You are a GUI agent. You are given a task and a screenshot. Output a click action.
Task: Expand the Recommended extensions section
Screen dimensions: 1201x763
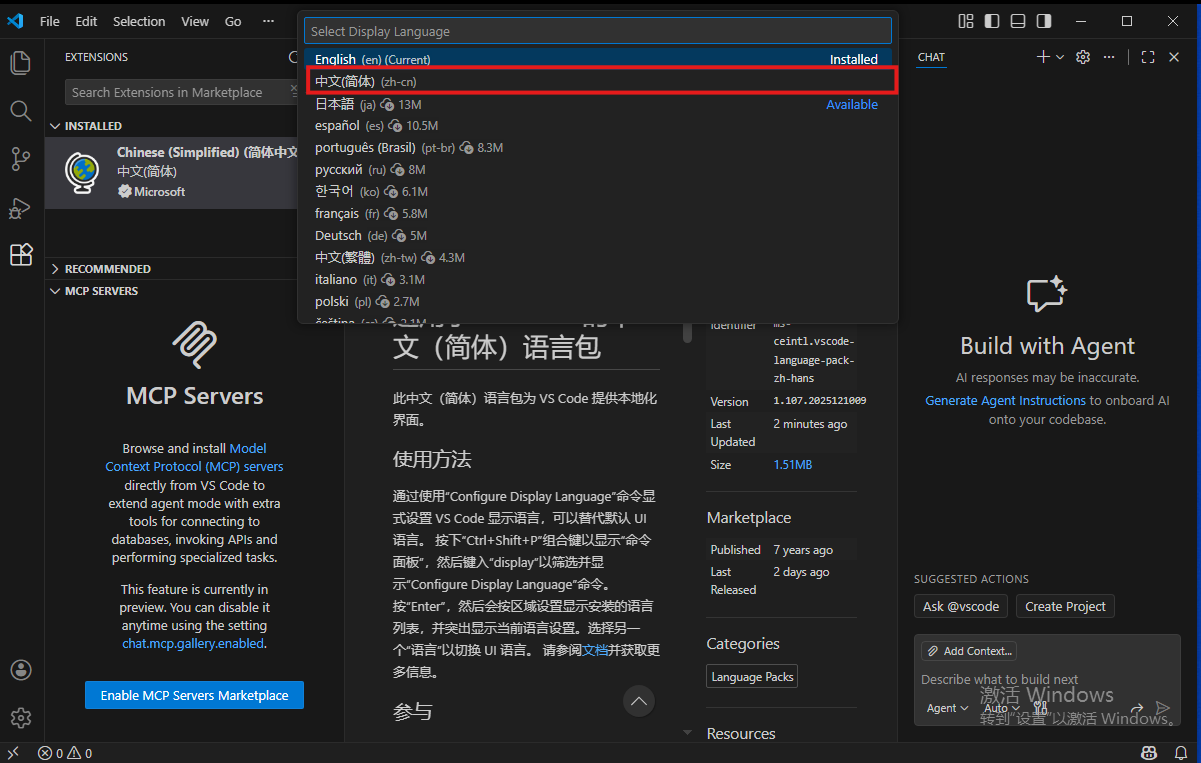click(x=107, y=269)
